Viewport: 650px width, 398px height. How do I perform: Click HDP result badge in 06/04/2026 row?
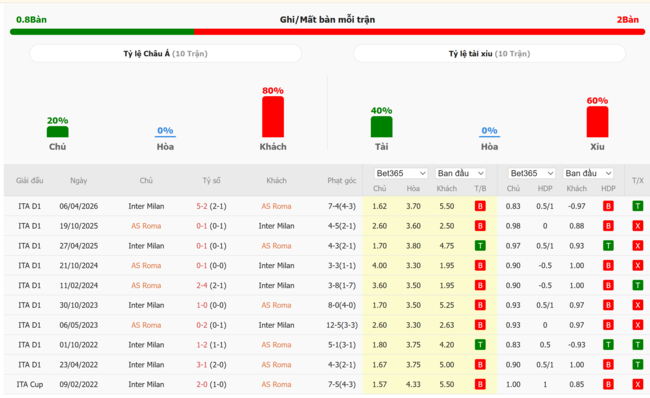[608, 206]
